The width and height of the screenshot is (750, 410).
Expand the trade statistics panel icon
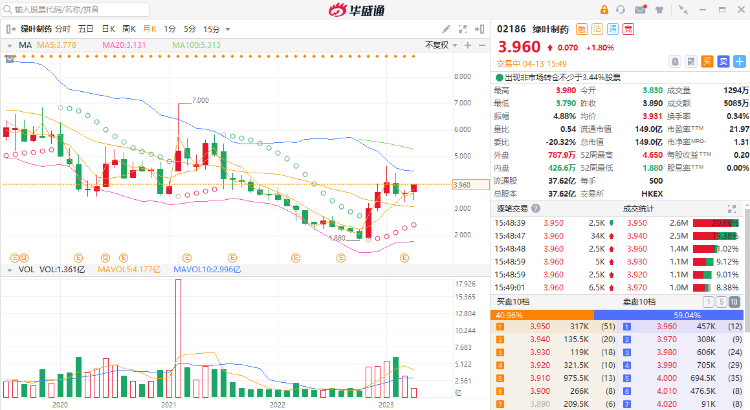[x=732, y=209]
